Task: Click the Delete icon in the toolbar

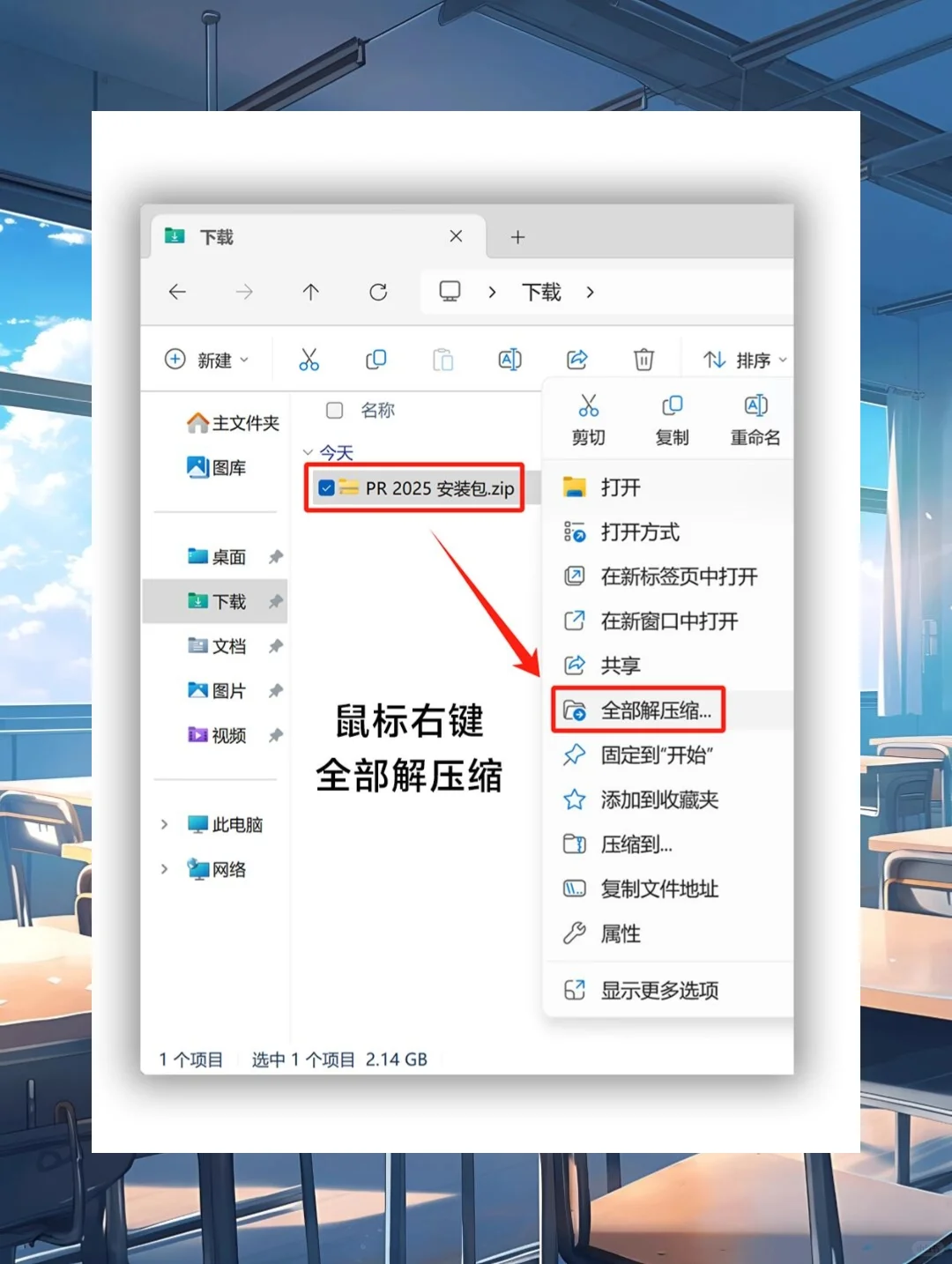Action: coord(643,359)
